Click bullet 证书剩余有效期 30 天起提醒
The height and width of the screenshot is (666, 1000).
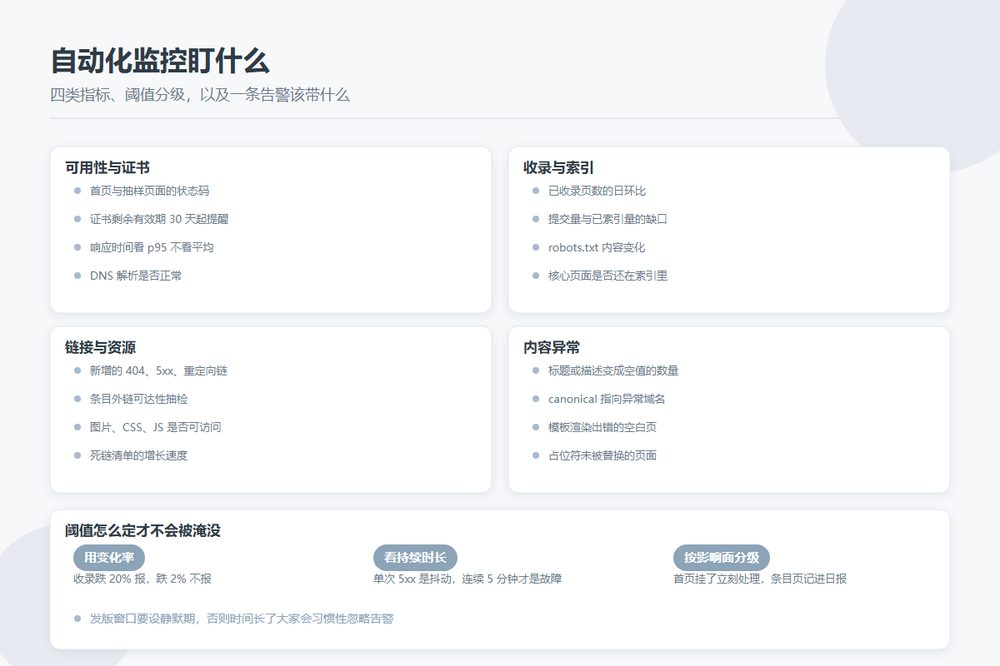159,219
